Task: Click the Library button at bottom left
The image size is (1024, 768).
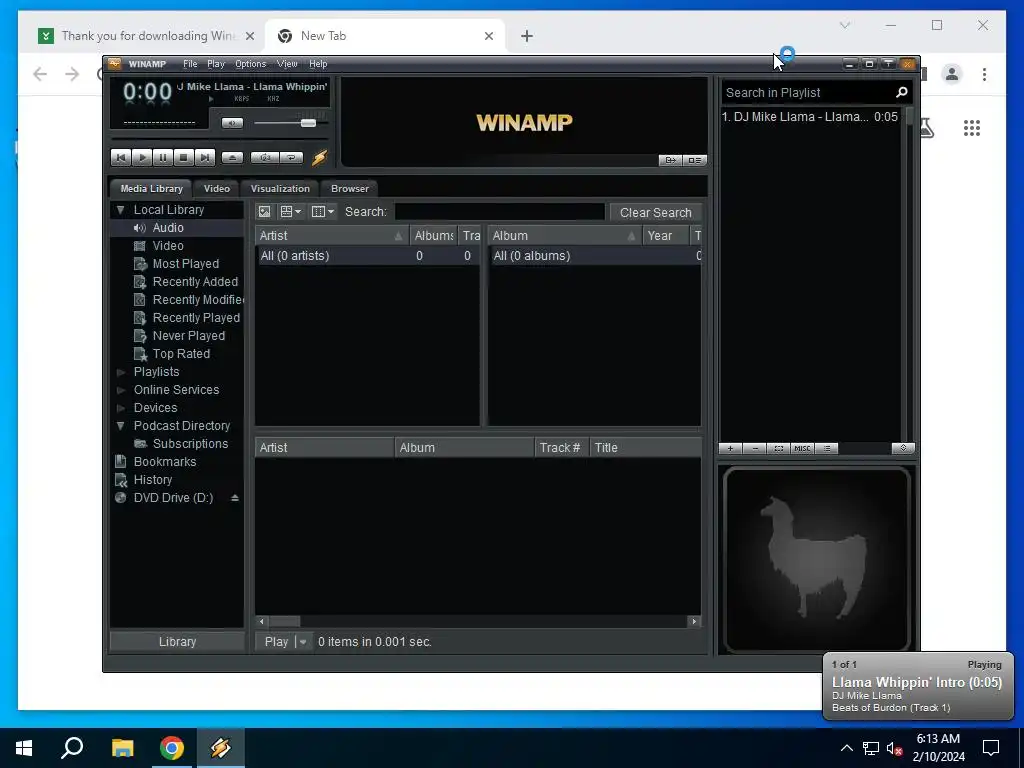Action: click(177, 641)
